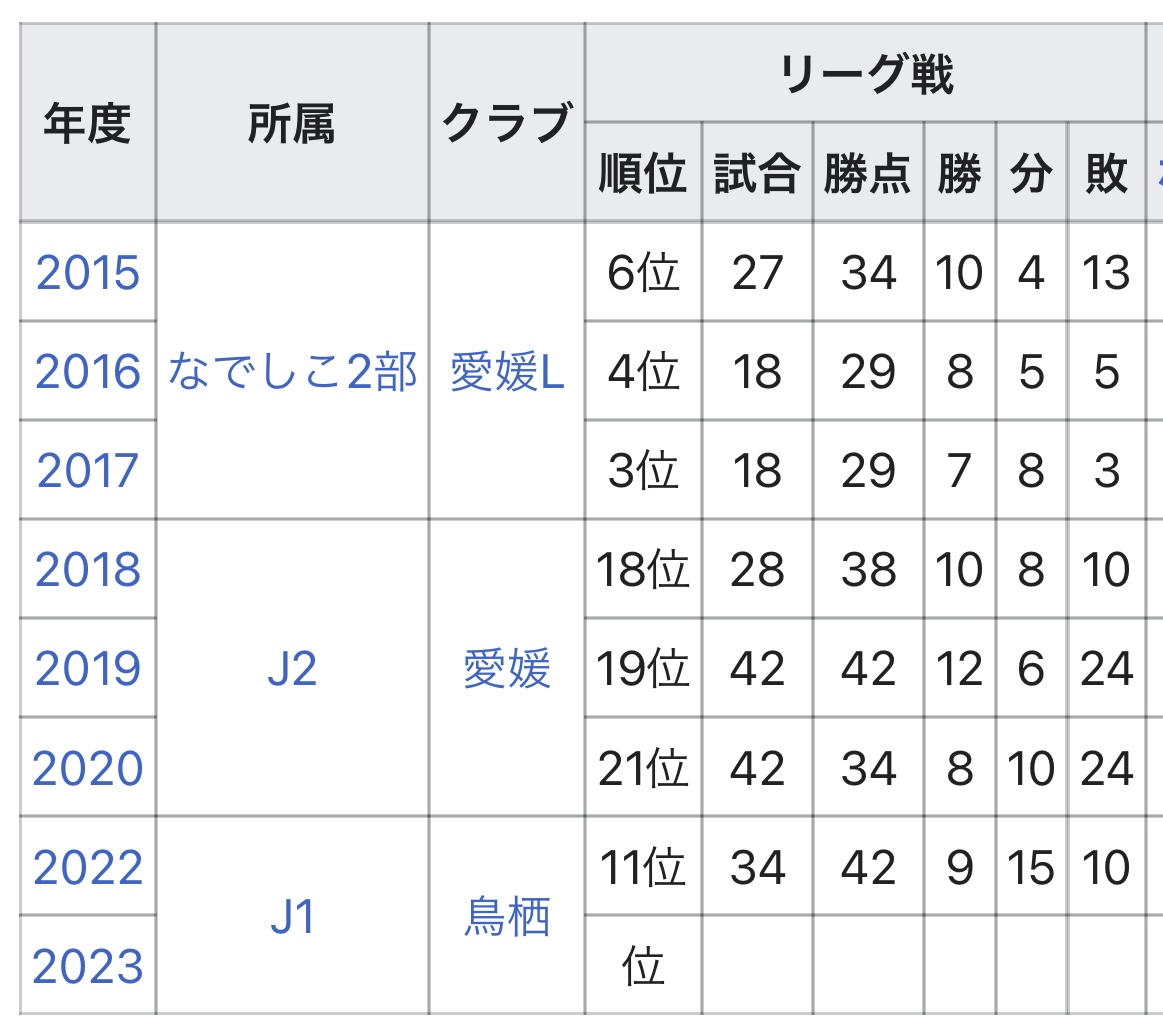The image size is (1163, 1030).
Task: Open the 愛媛L club link
Action: point(507,372)
